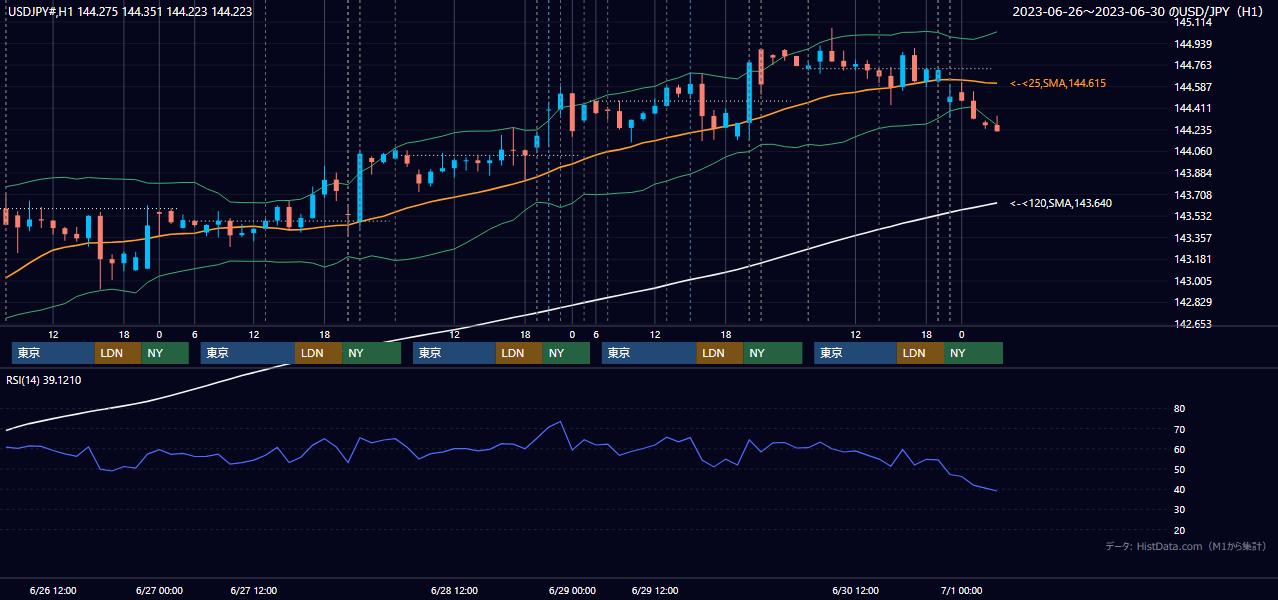The width and height of the screenshot is (1278, 600).
Task: Click the 6/27 00:00 date label
Action: point(159,590)
